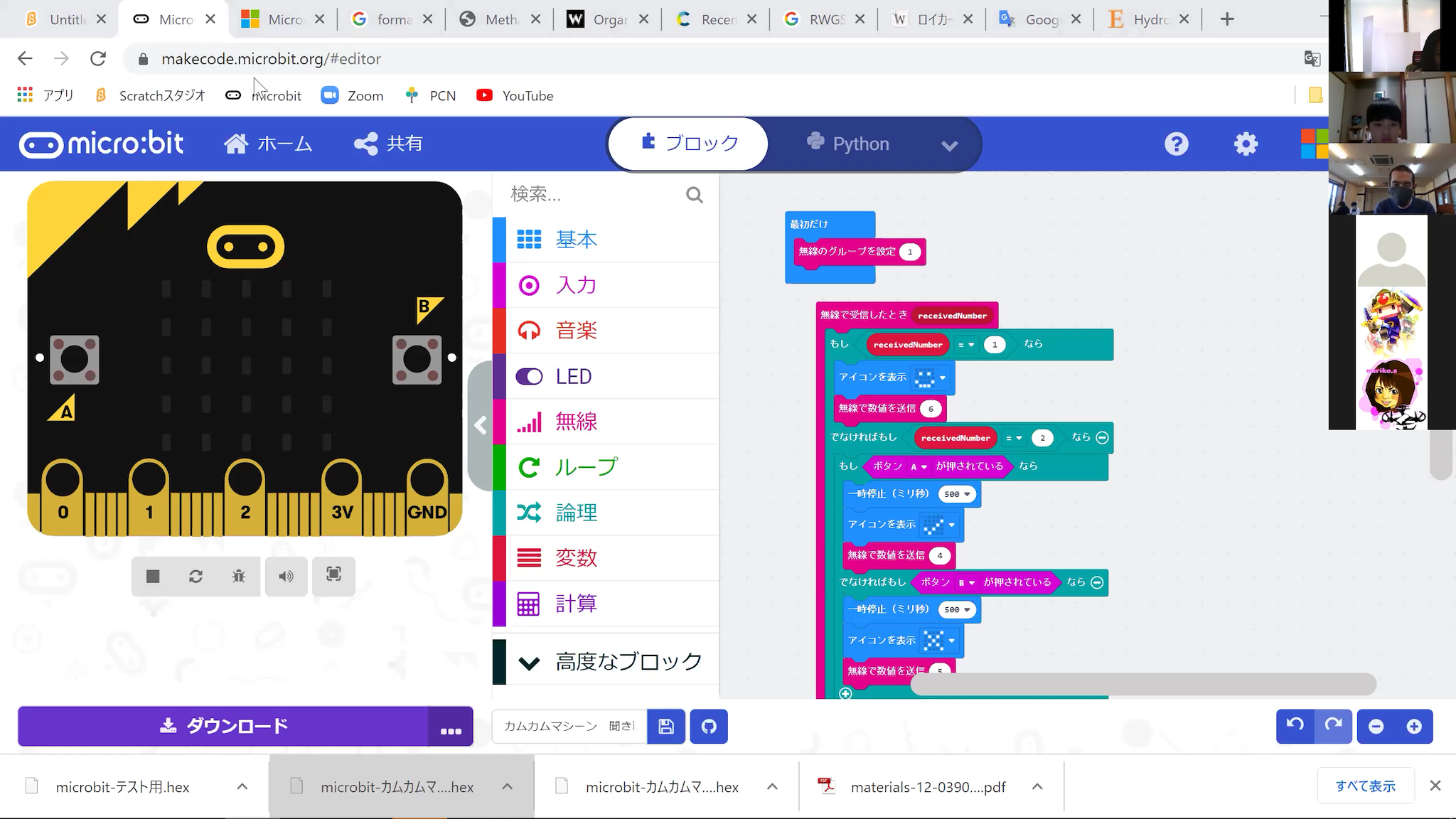Toggle the microbit simulator restart button
The image size is (1456, 819).
click(196, 576)
